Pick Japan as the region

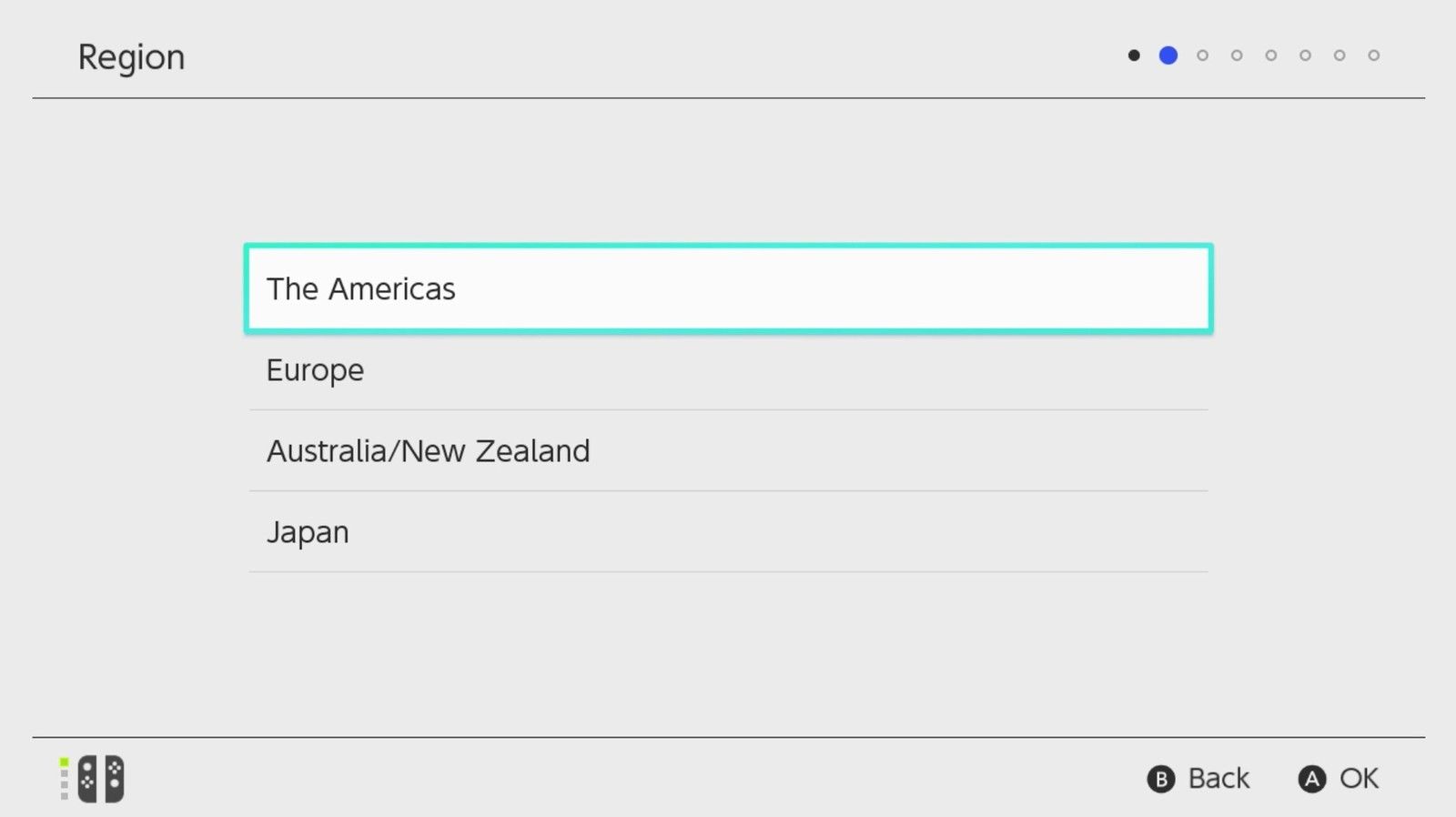click(x=728, y=532)
